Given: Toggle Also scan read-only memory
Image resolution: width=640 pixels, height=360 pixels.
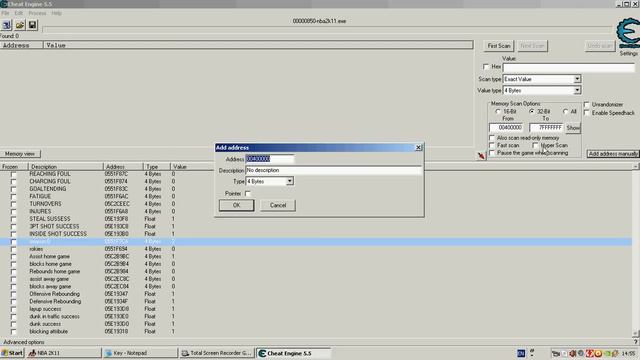Looking at the screenshot, I should point(492,138).
